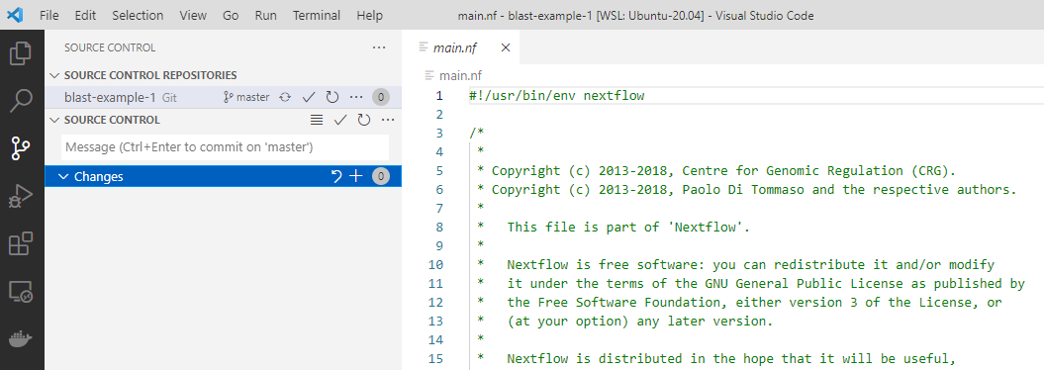Open more actions for blast-example-1 repository row
The width and height of the screenshot is (1044, 370).
point(356,97)
